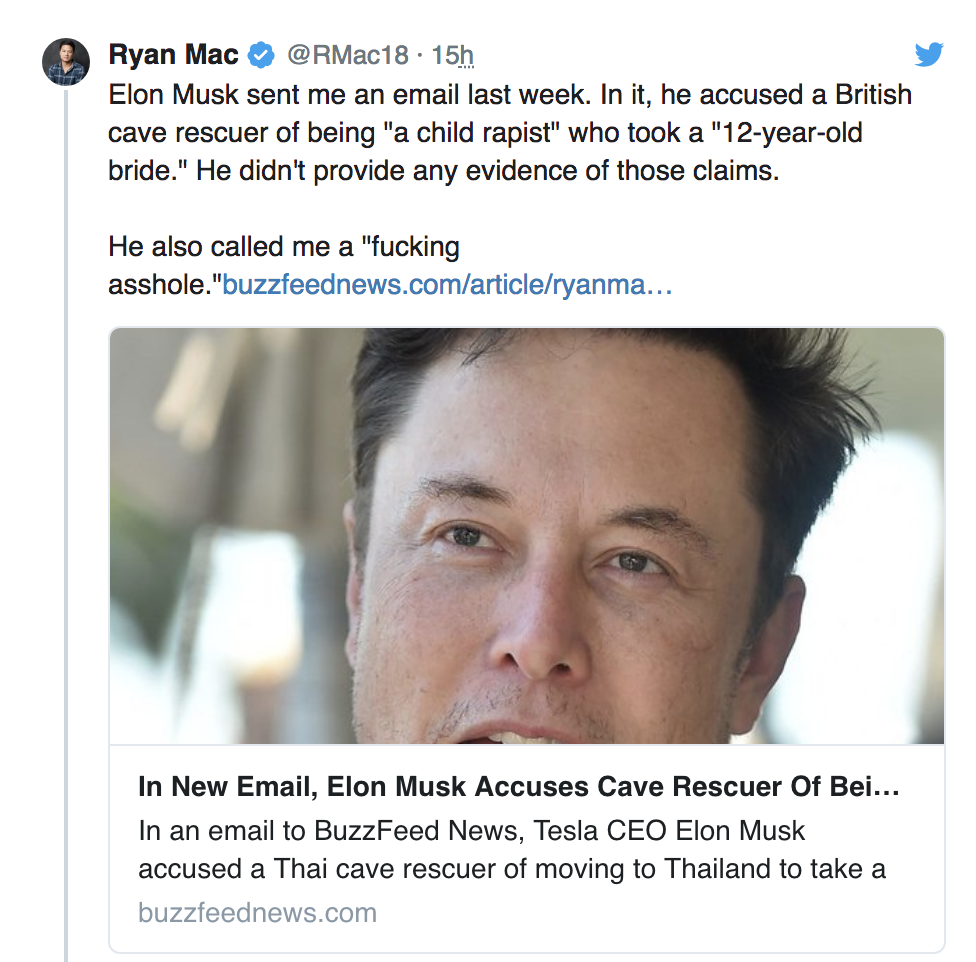Click the article preview photo
Screen dimensions: 976x962
526,536
